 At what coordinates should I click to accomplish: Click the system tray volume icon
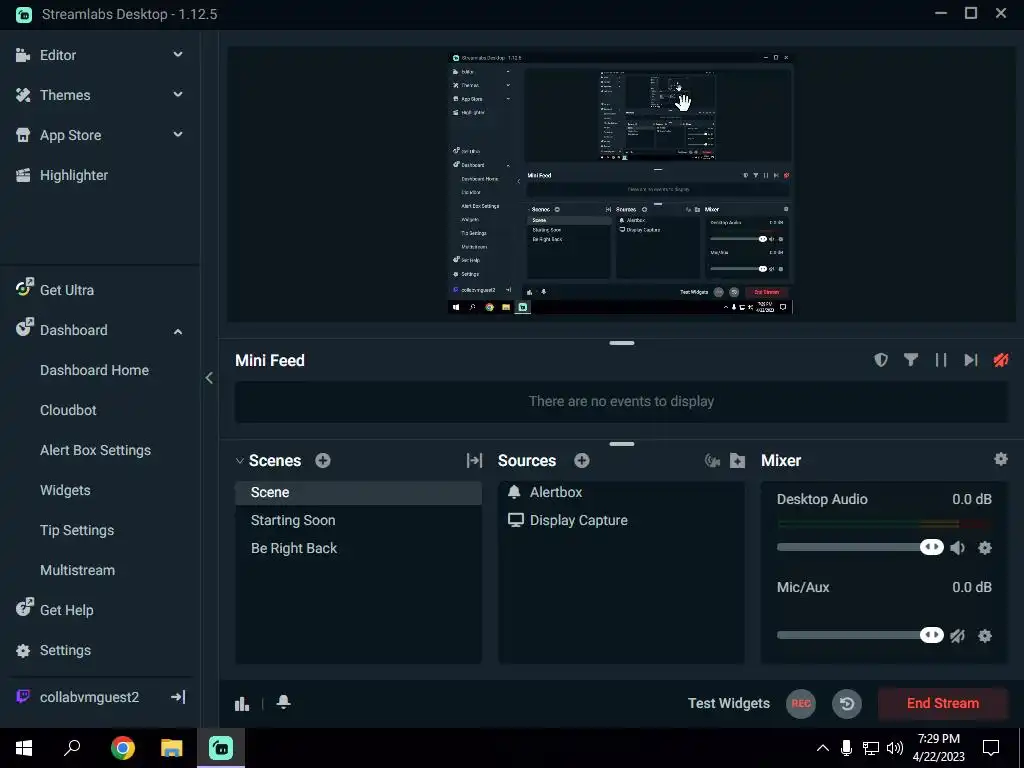coord(895,748)
